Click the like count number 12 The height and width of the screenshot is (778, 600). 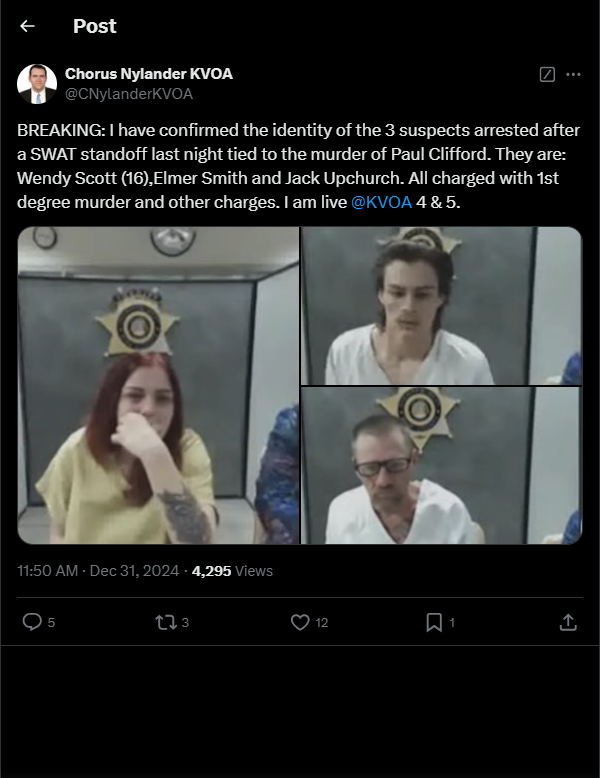coord(322,622)
